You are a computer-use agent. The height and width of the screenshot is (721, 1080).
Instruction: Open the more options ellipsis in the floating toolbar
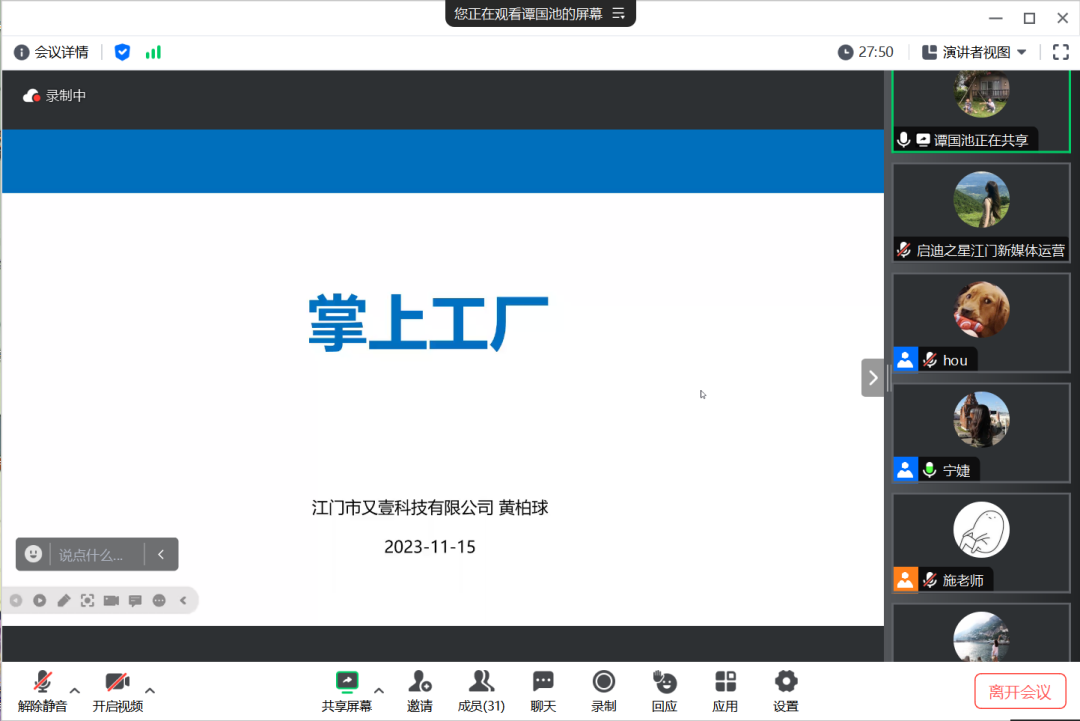(159, 600)
